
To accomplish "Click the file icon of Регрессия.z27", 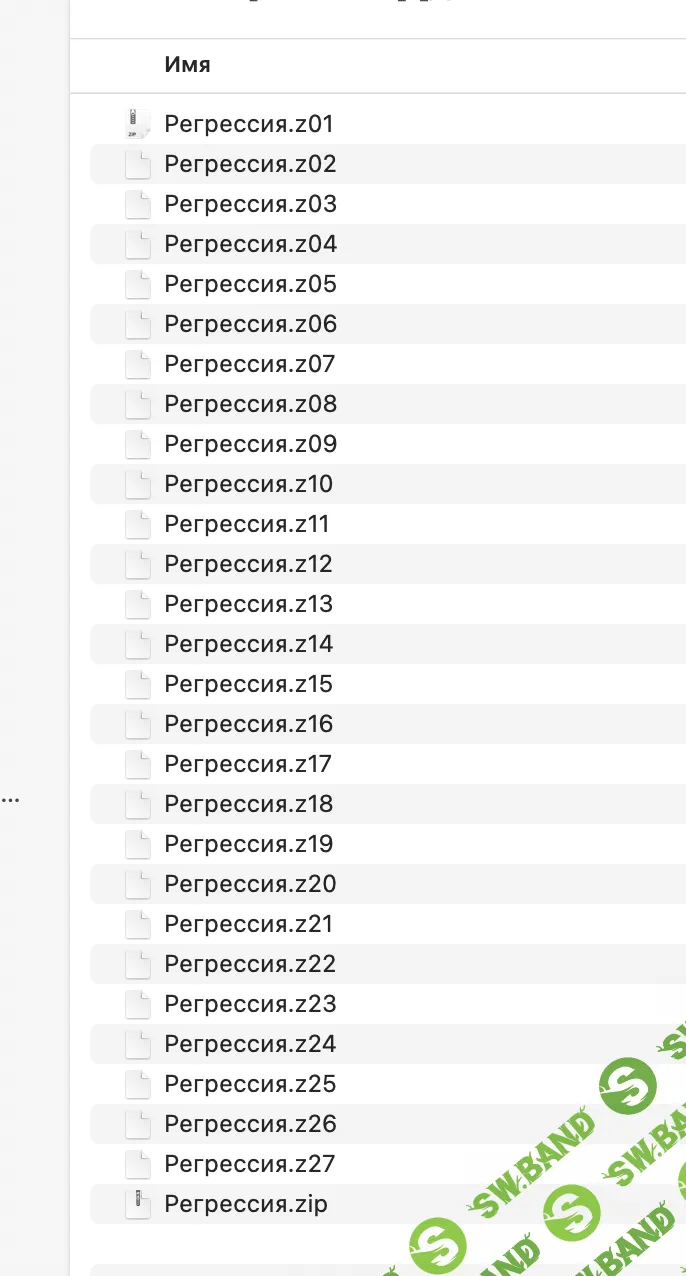I will (137, 1164).
